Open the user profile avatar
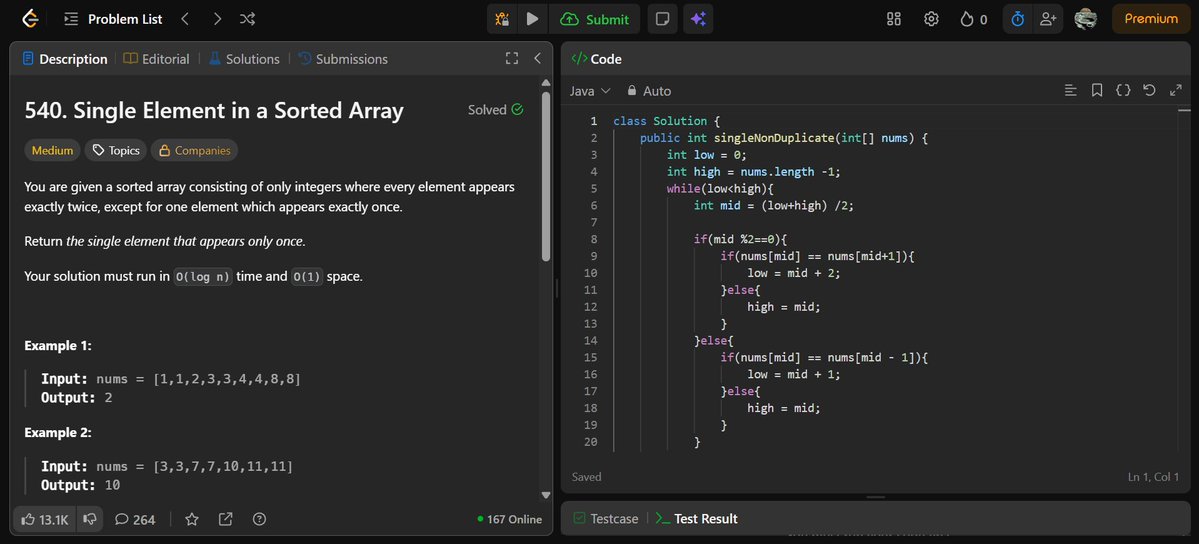Screen dimensions: 1199x544 [1086, 19]
